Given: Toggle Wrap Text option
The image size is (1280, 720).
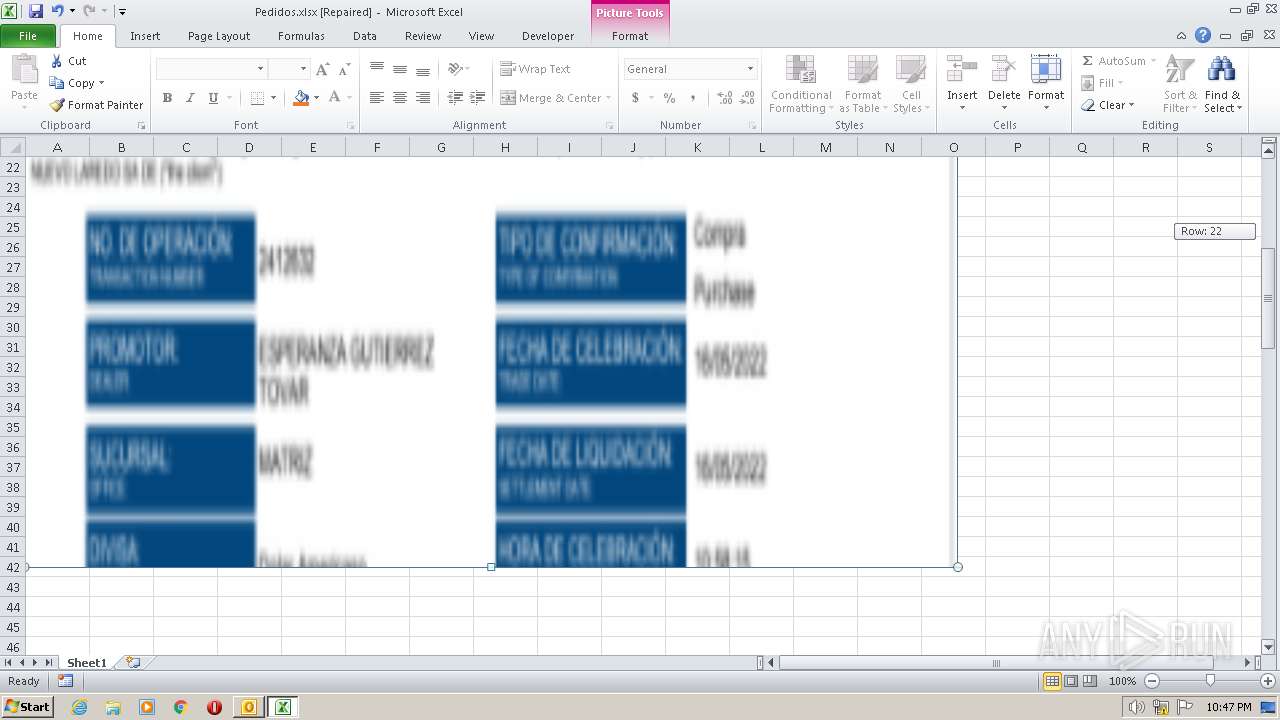Looking at the screenshot, I should pyautogui.click(x=536, y=69).
